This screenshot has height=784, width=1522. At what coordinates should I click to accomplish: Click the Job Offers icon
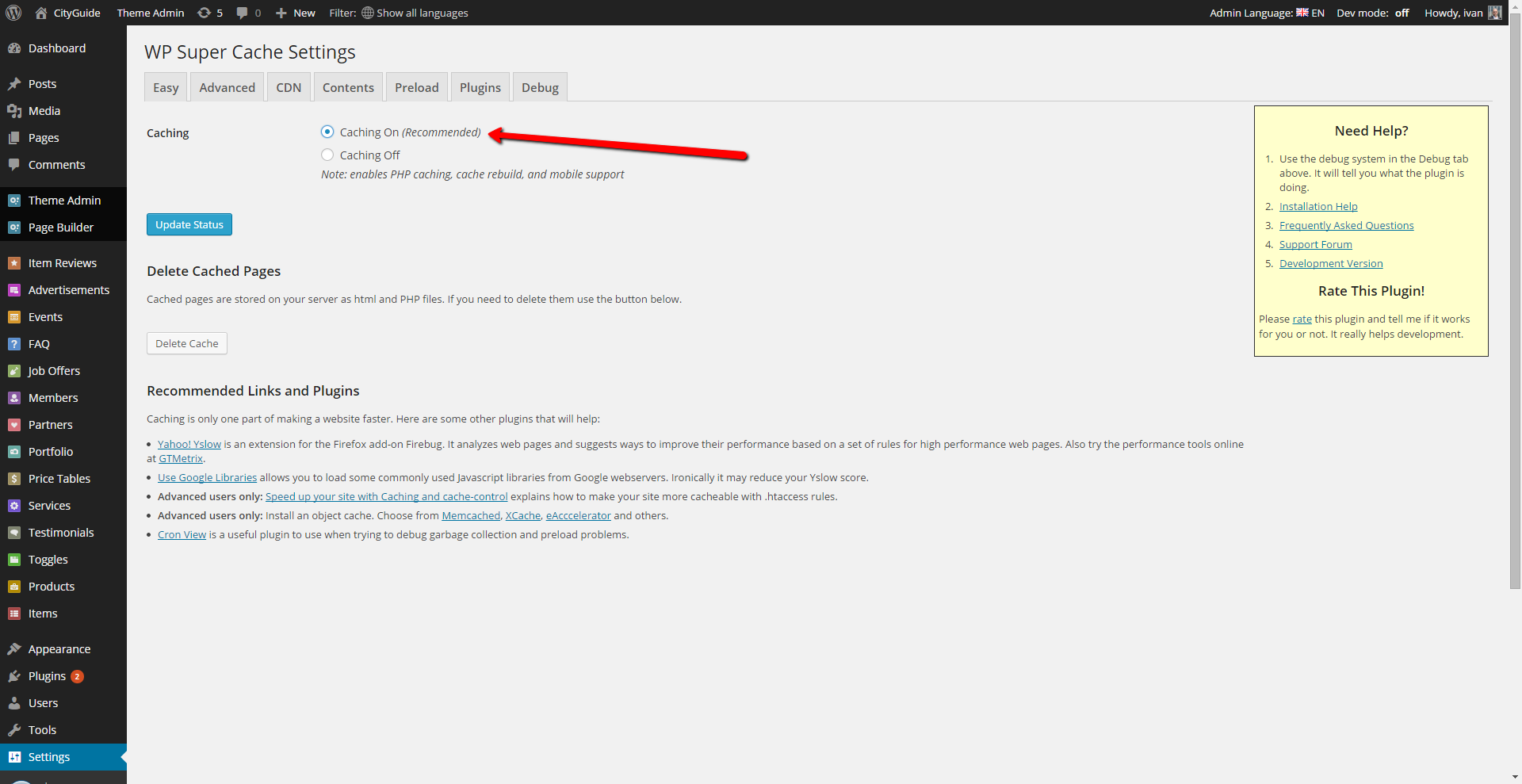[14, 371]
